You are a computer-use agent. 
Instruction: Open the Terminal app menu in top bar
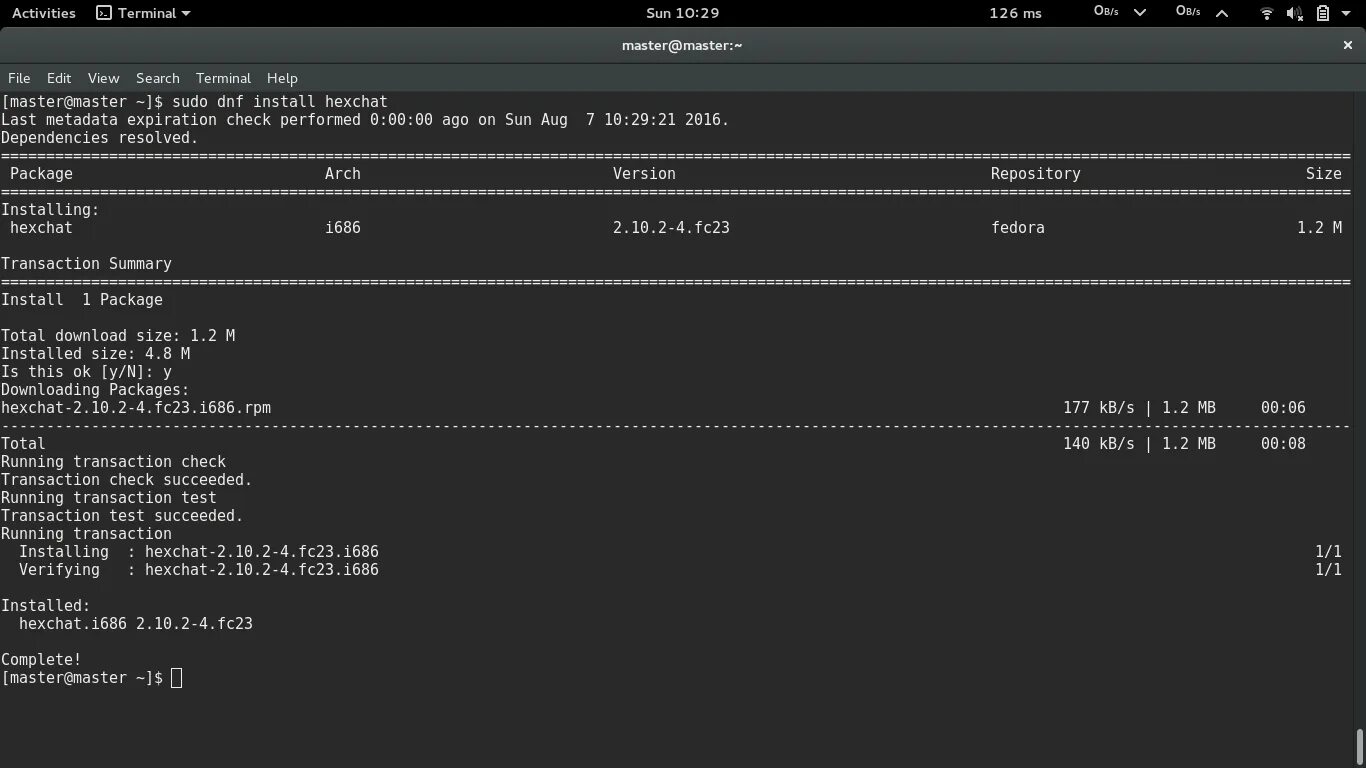pyautogui.click(x=143, y=13)
